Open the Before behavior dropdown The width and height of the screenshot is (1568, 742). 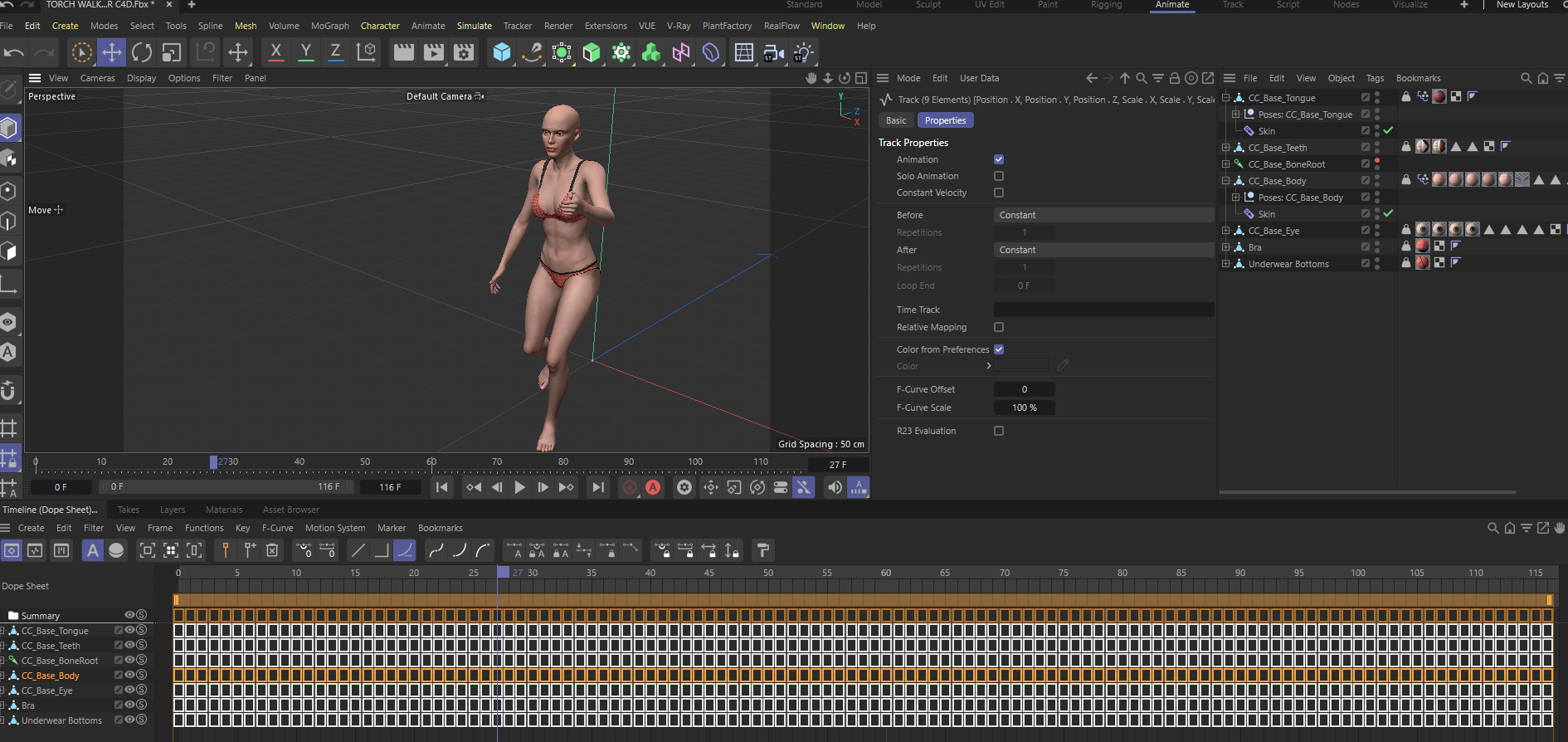(x=1103, y=215)
